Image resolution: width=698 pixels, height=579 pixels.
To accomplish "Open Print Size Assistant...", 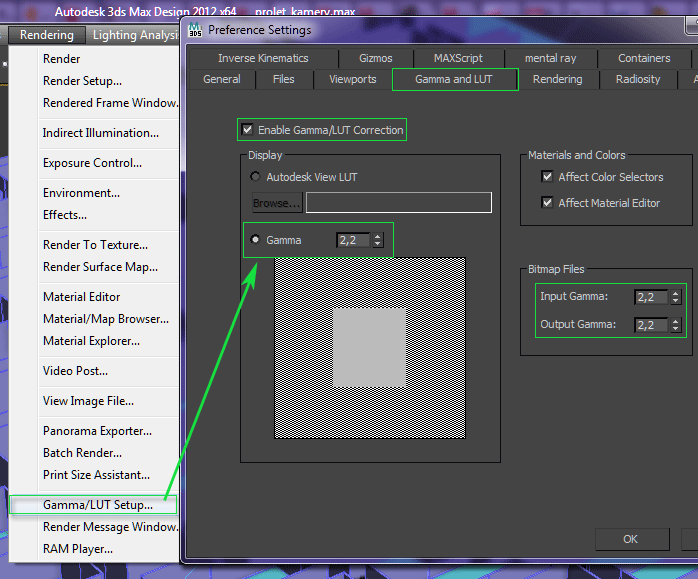I will 94,475.
